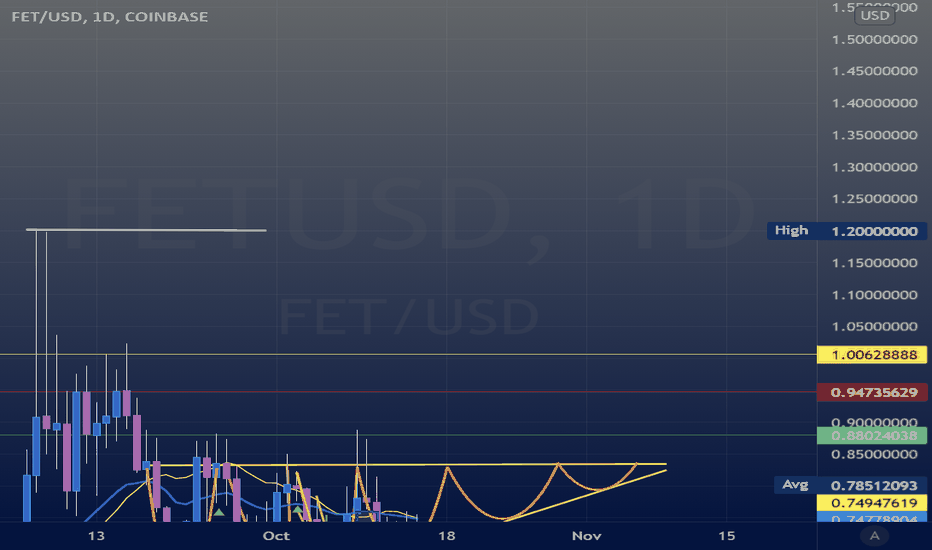Select the white horizontal line at 1.20 high

pos(146,230)
